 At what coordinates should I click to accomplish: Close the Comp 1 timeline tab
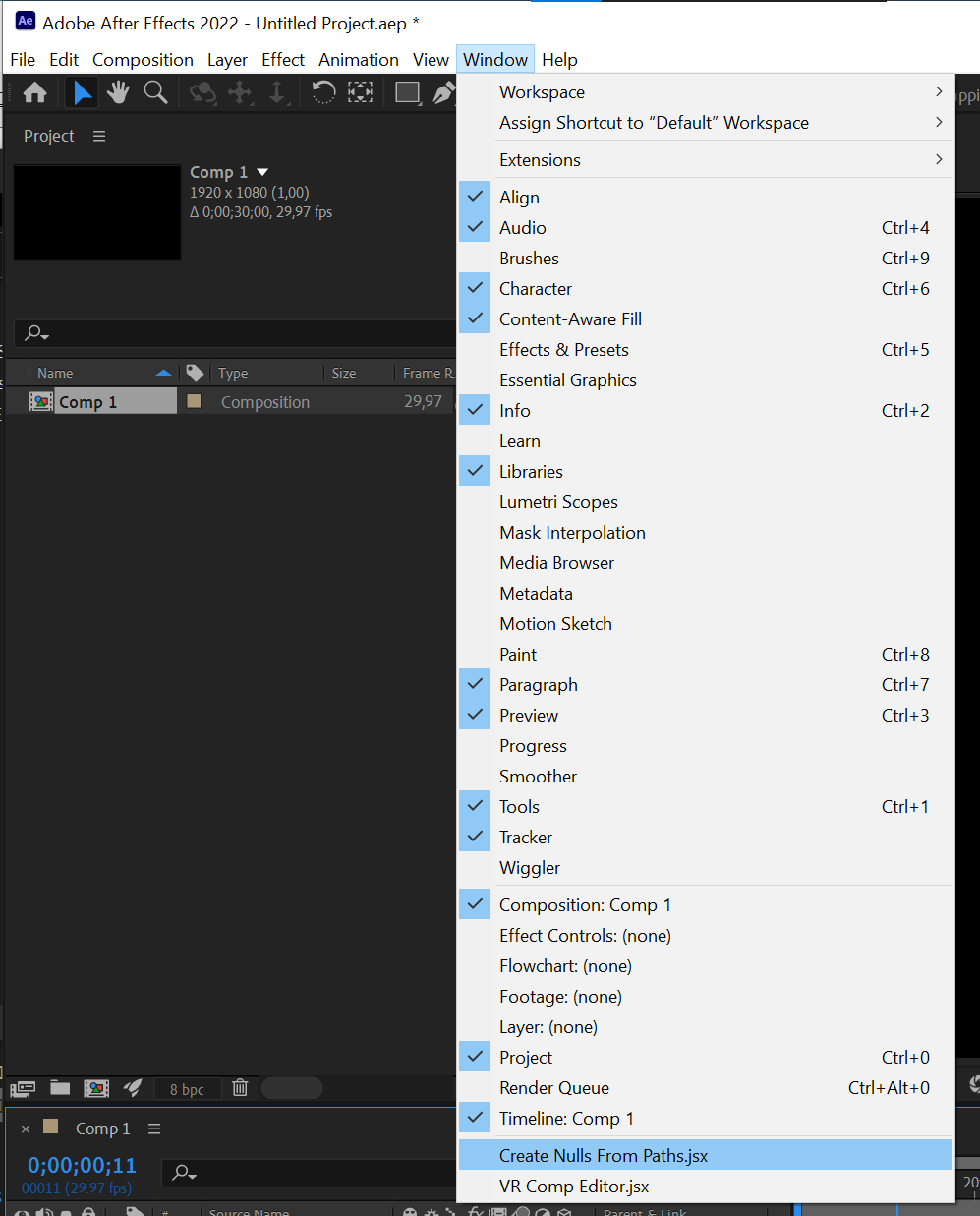tap(26, 1129)
